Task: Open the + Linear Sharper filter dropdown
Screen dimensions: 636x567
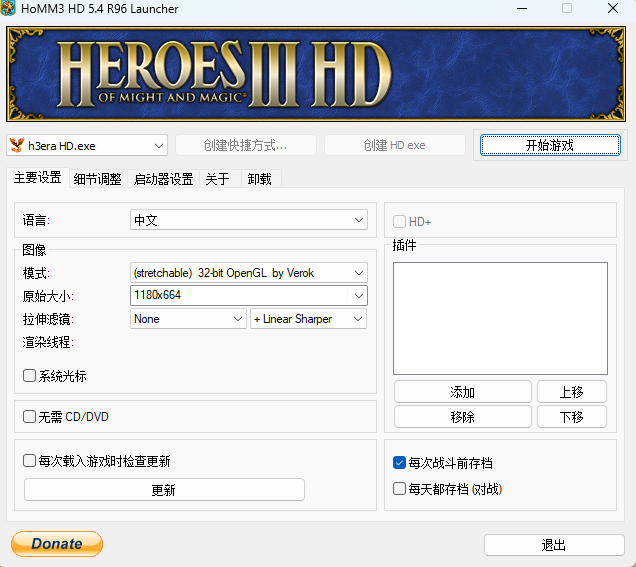Action: (x=308, y=319)
